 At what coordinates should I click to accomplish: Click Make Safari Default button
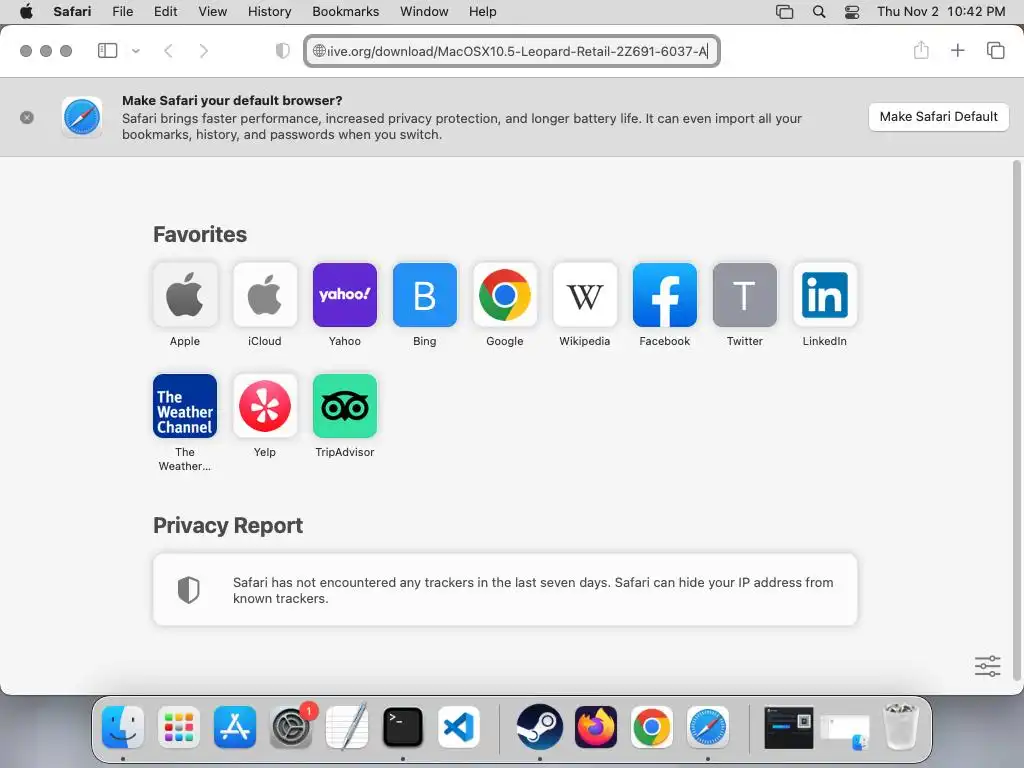pos(938,117)
